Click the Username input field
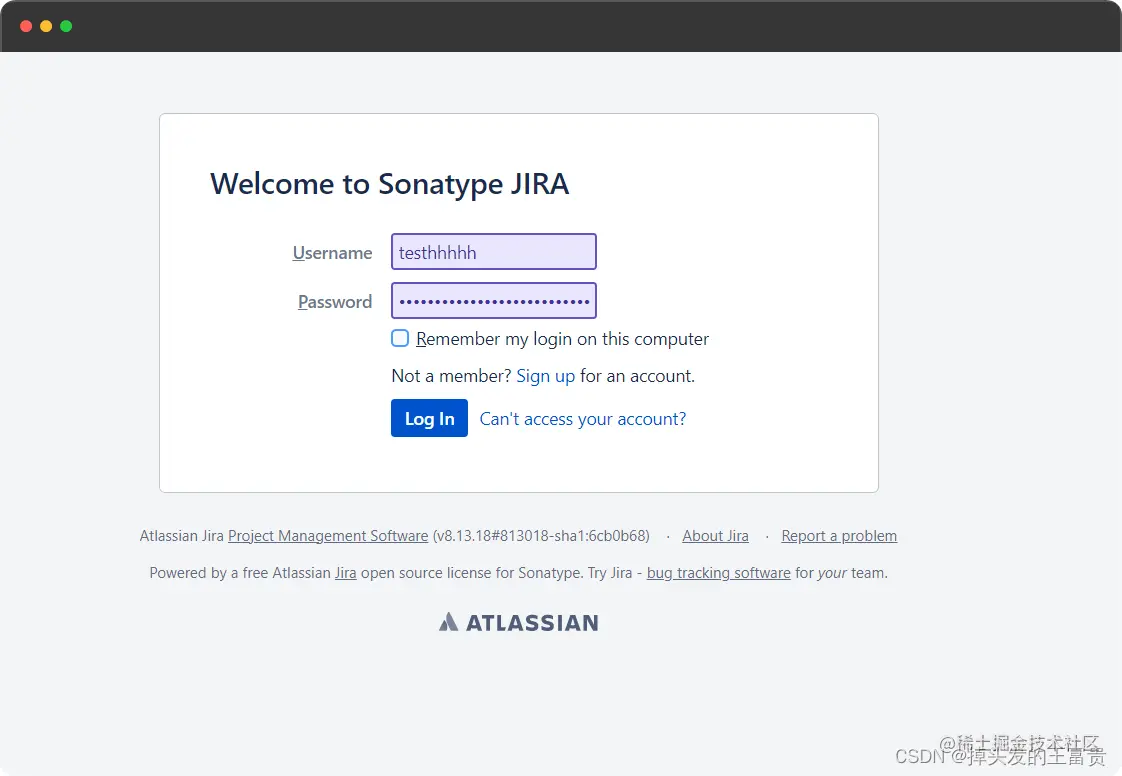 pos(494,252)
